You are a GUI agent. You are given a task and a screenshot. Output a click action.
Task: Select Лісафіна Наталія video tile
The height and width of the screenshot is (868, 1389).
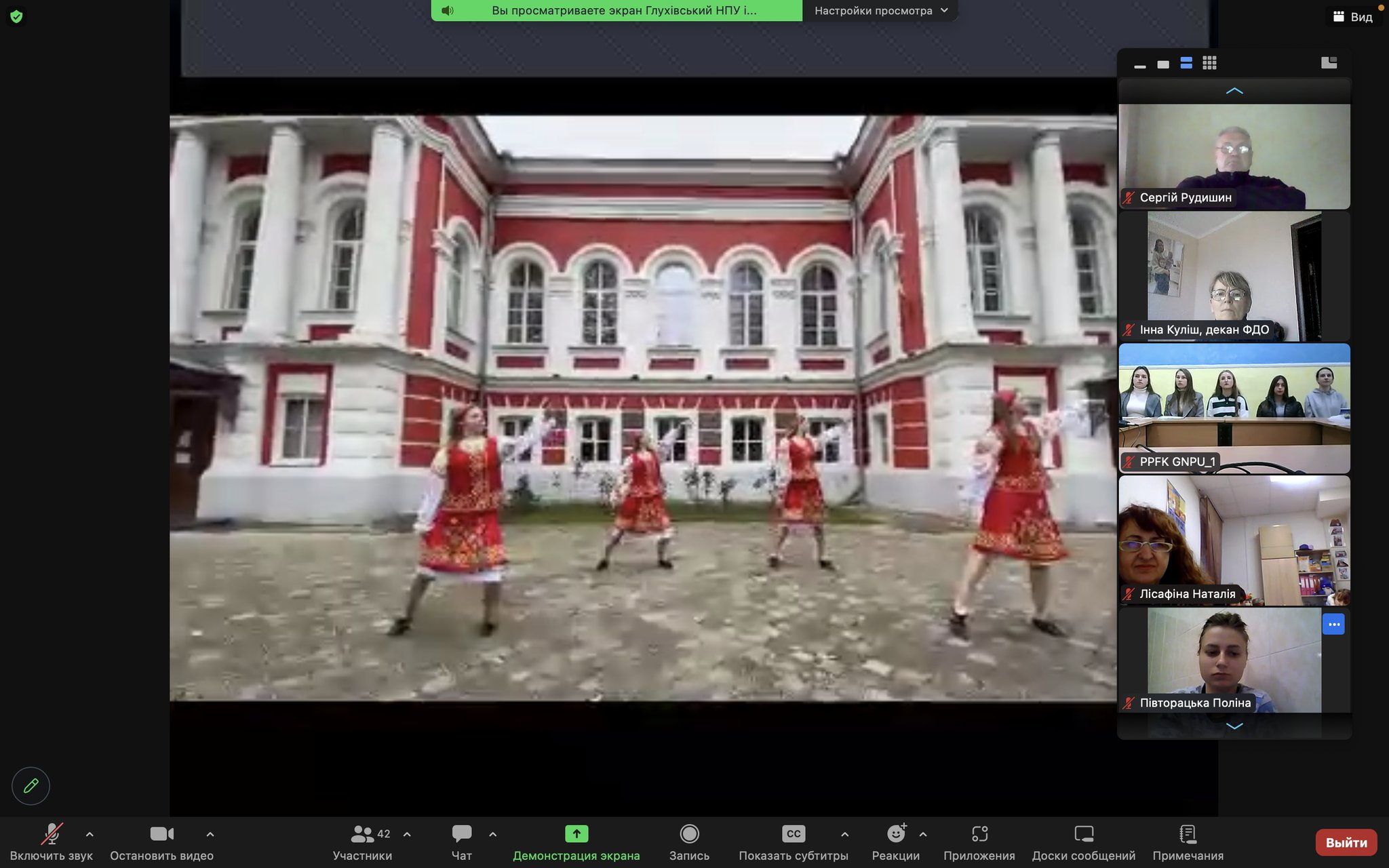(x=1234, y=540)
